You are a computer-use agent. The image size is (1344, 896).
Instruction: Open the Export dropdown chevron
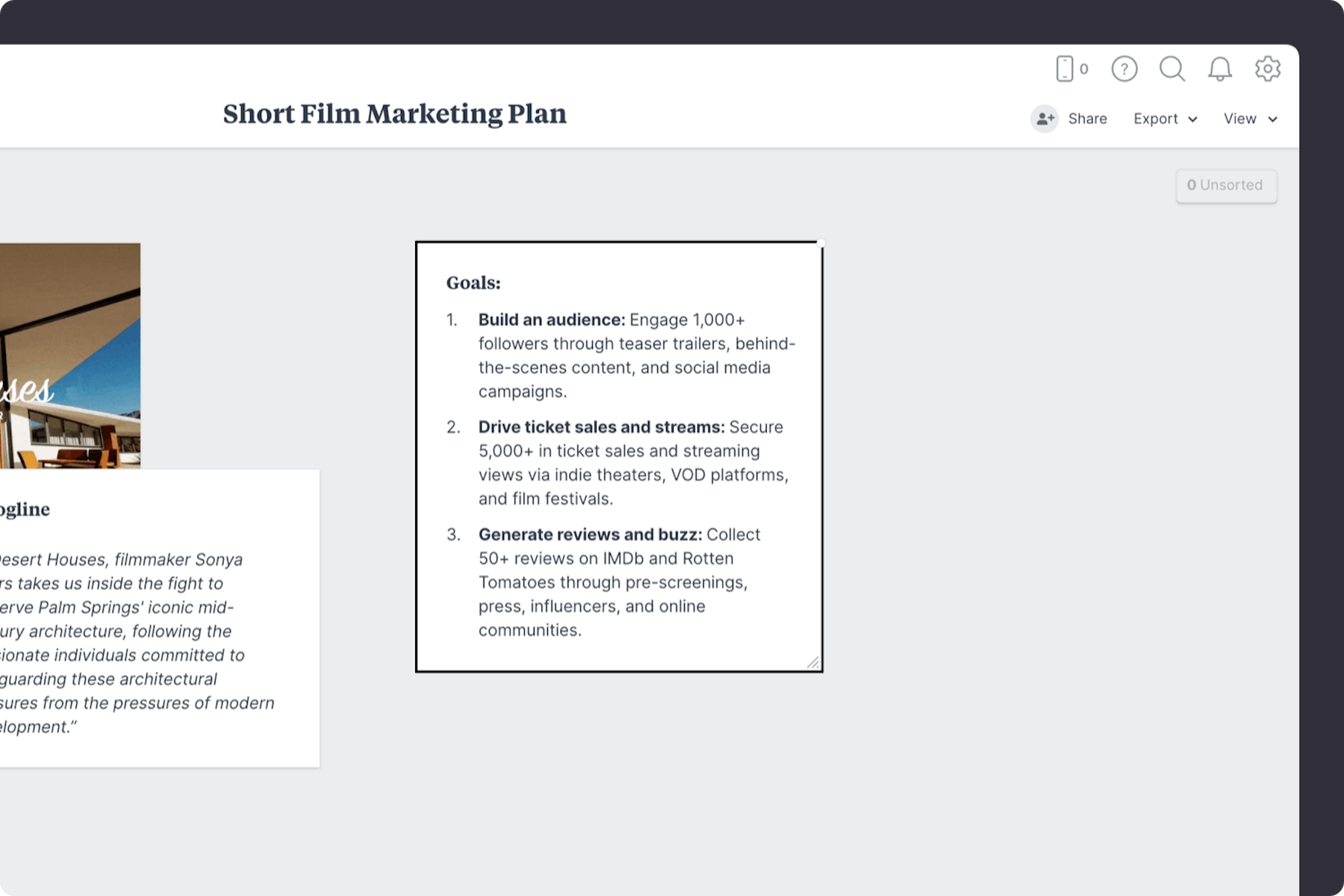(1192, 119)
